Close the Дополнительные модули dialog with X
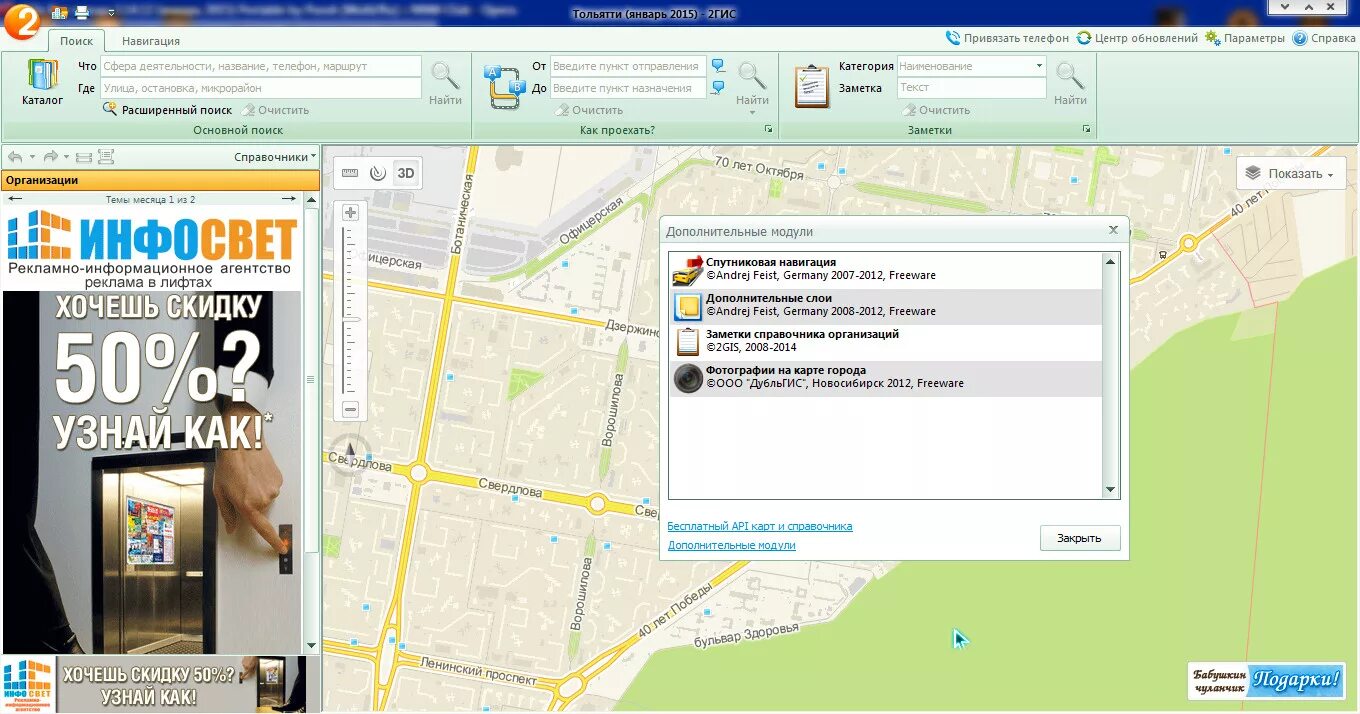The image size is (1360, 714). click(x=1113, y=229)
